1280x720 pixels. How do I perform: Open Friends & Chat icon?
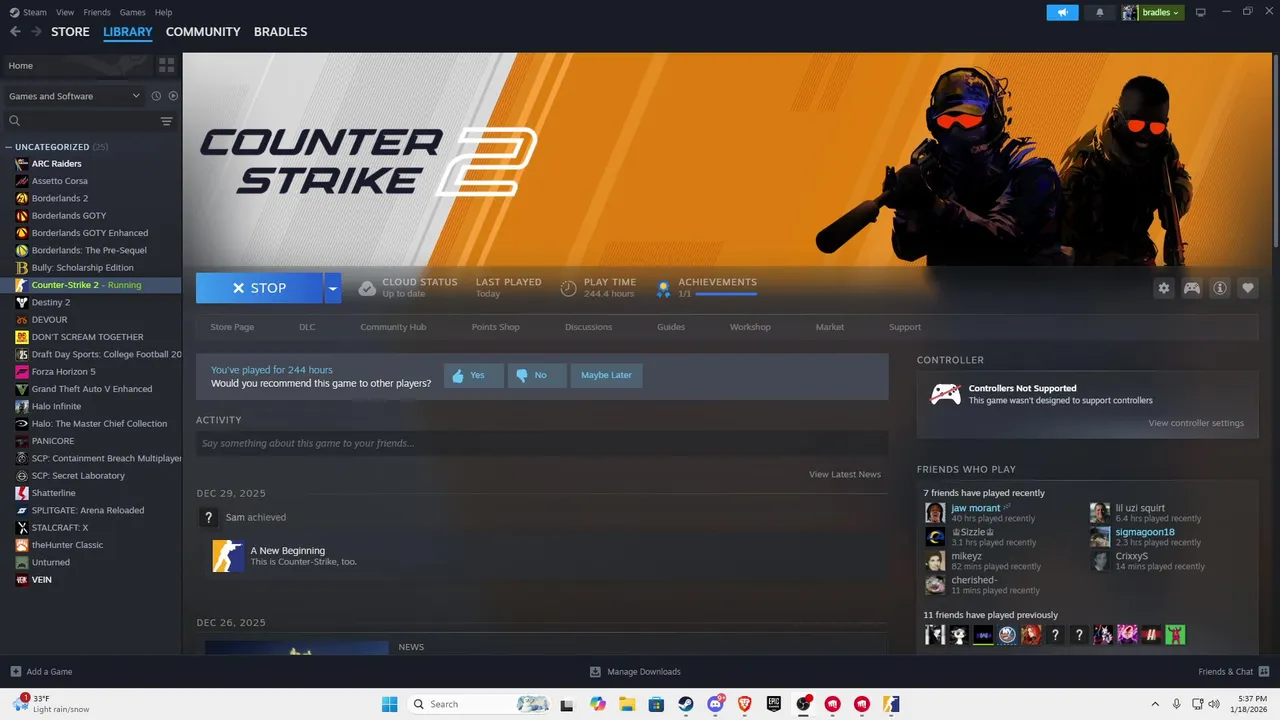1264,672
